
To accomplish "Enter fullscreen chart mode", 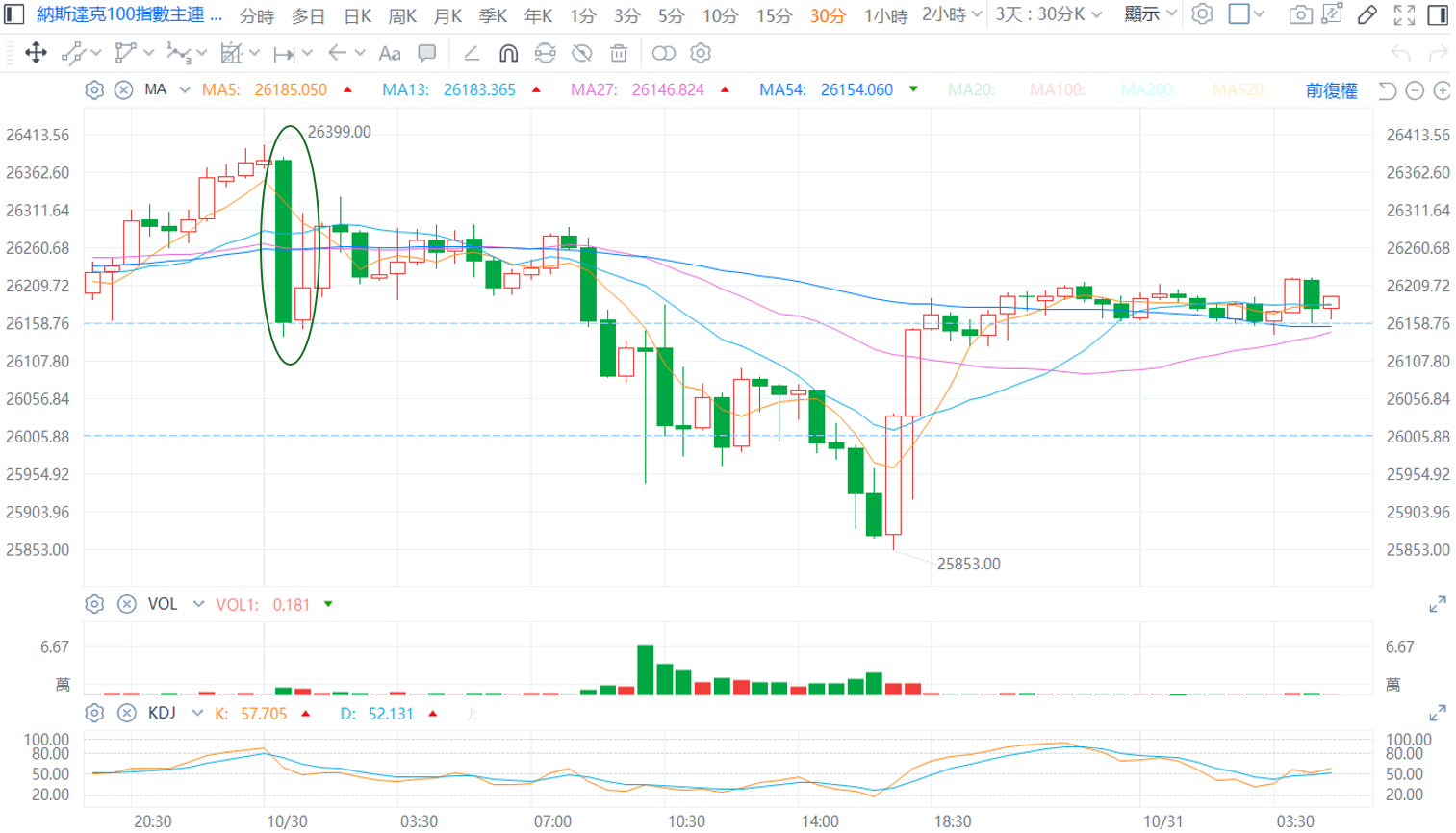I will click(x=1404, y=14).
